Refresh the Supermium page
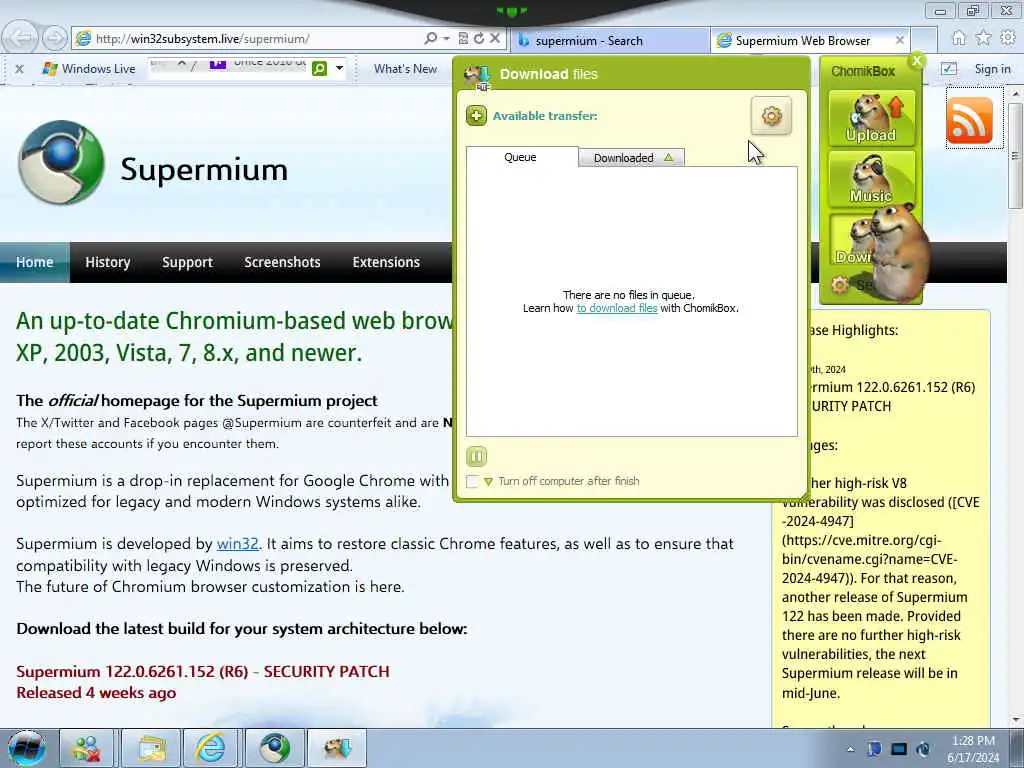 [x=479, y=39]
